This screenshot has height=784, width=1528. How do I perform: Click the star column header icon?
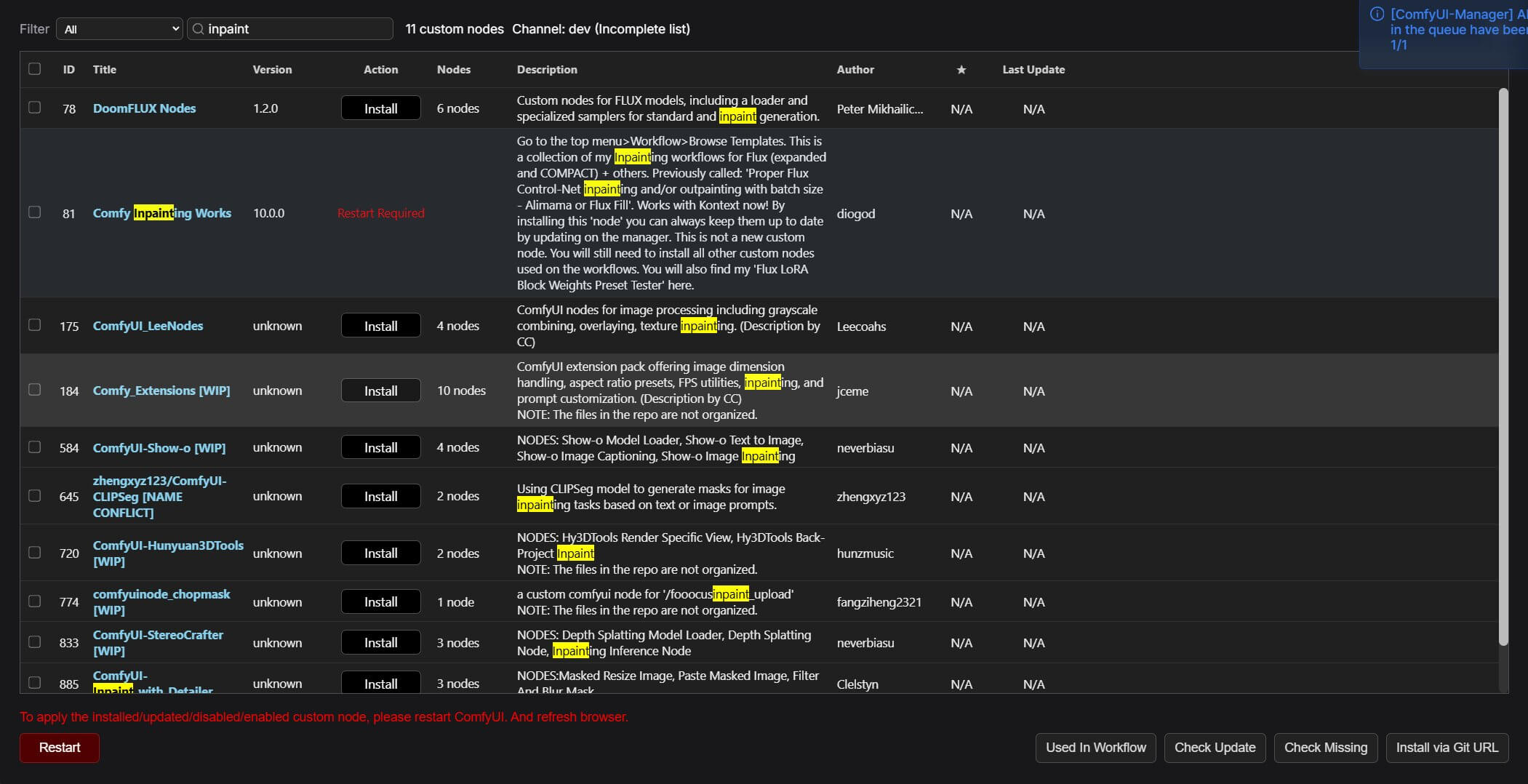pos(961,70)
